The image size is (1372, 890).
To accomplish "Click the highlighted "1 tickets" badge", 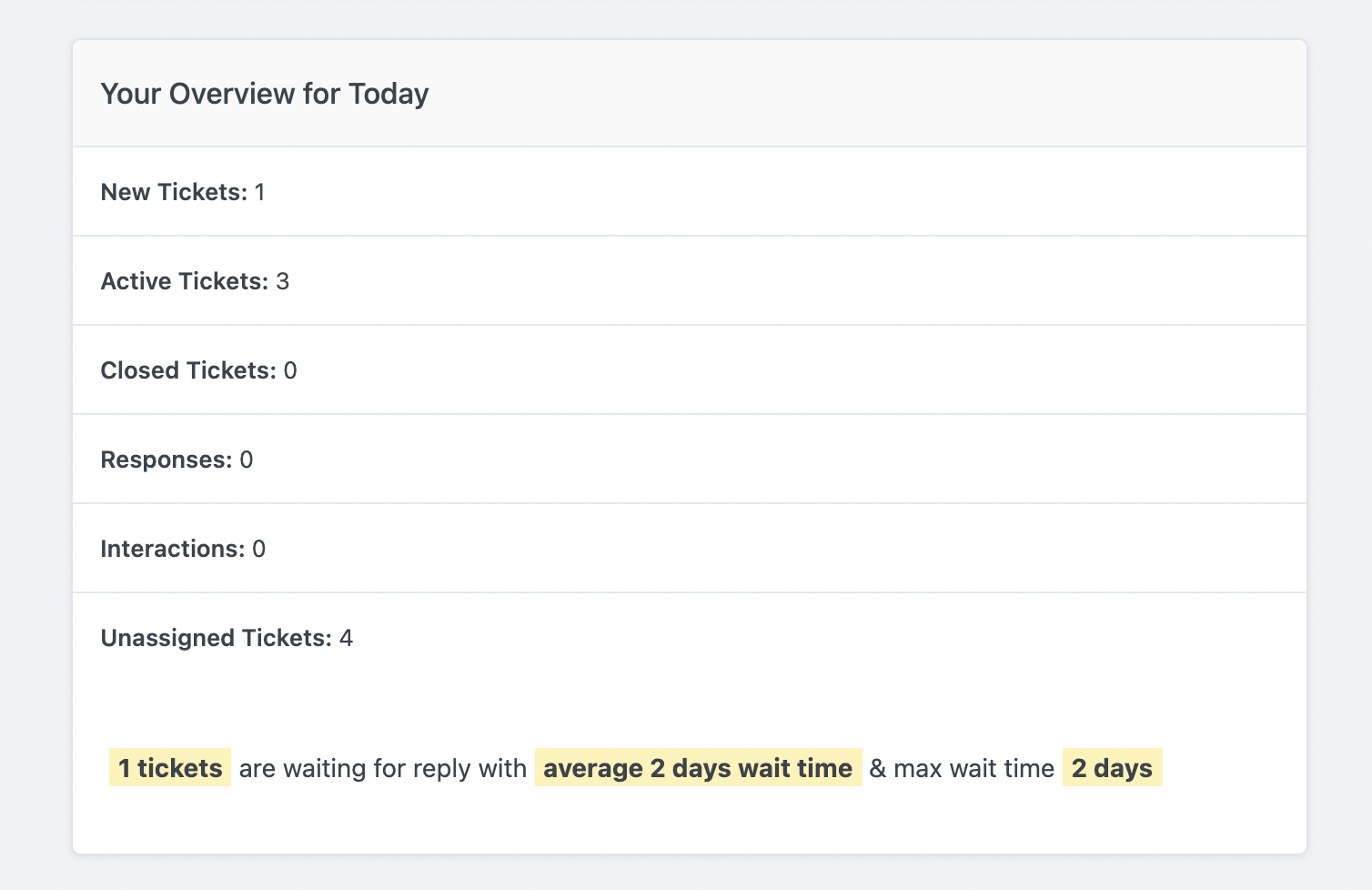I will pos(170,768).
